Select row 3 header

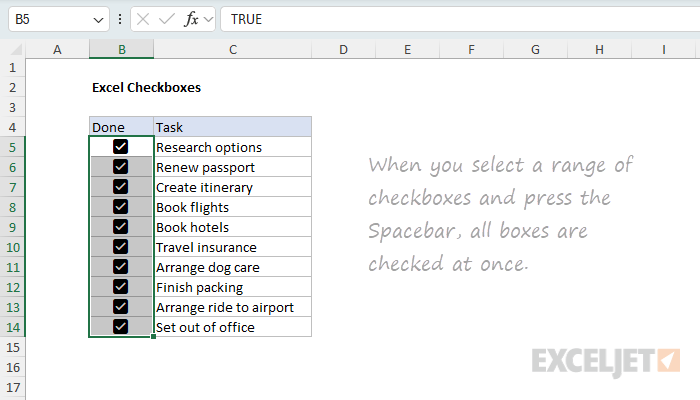pos(12,108)
